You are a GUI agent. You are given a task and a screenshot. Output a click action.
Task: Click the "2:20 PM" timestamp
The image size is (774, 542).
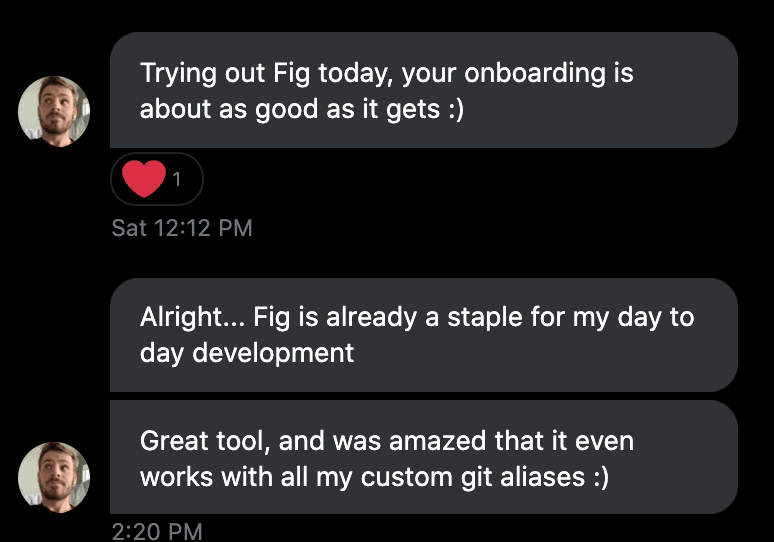[x=157, y=532]
